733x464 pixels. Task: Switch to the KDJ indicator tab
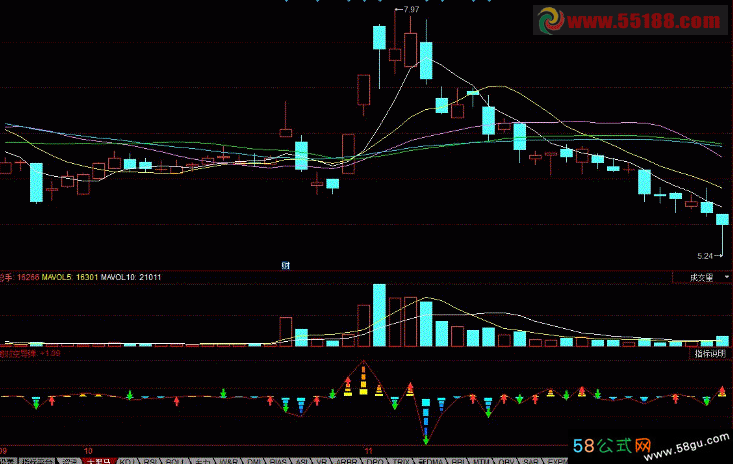pyautogui.click(x=126, y=461)
